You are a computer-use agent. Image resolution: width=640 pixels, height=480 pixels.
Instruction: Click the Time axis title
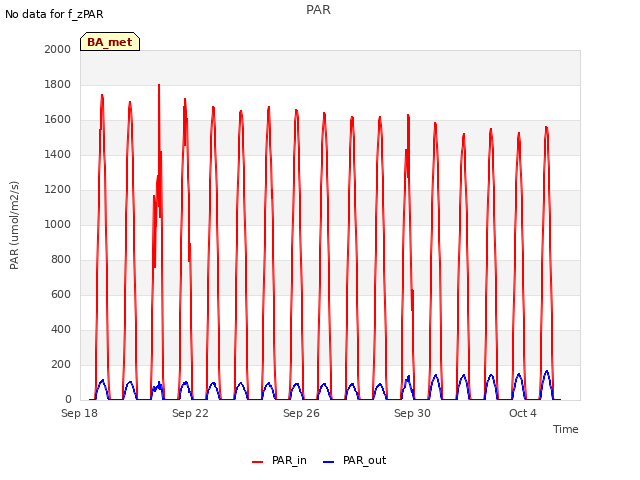[566, 429]
